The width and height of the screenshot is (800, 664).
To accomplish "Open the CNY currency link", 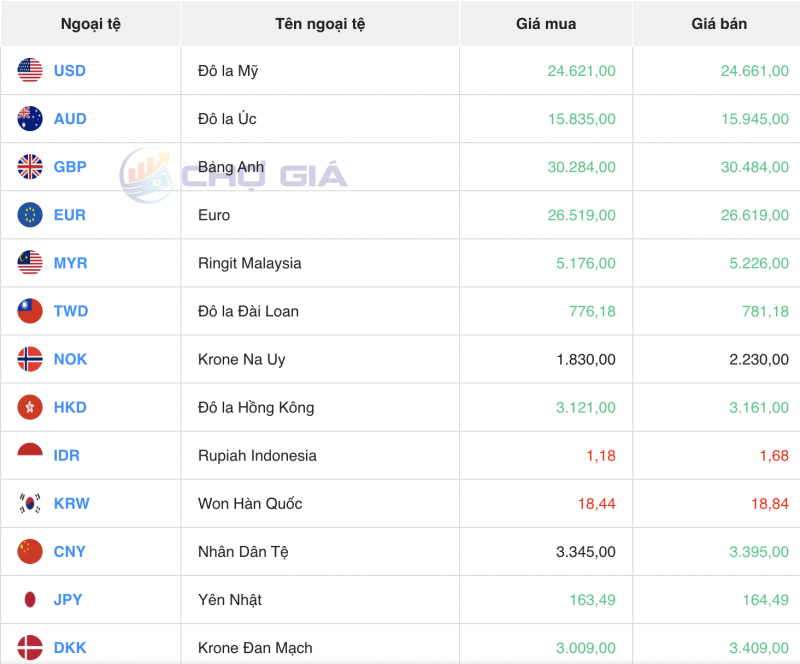I will (x=70, y=551).
